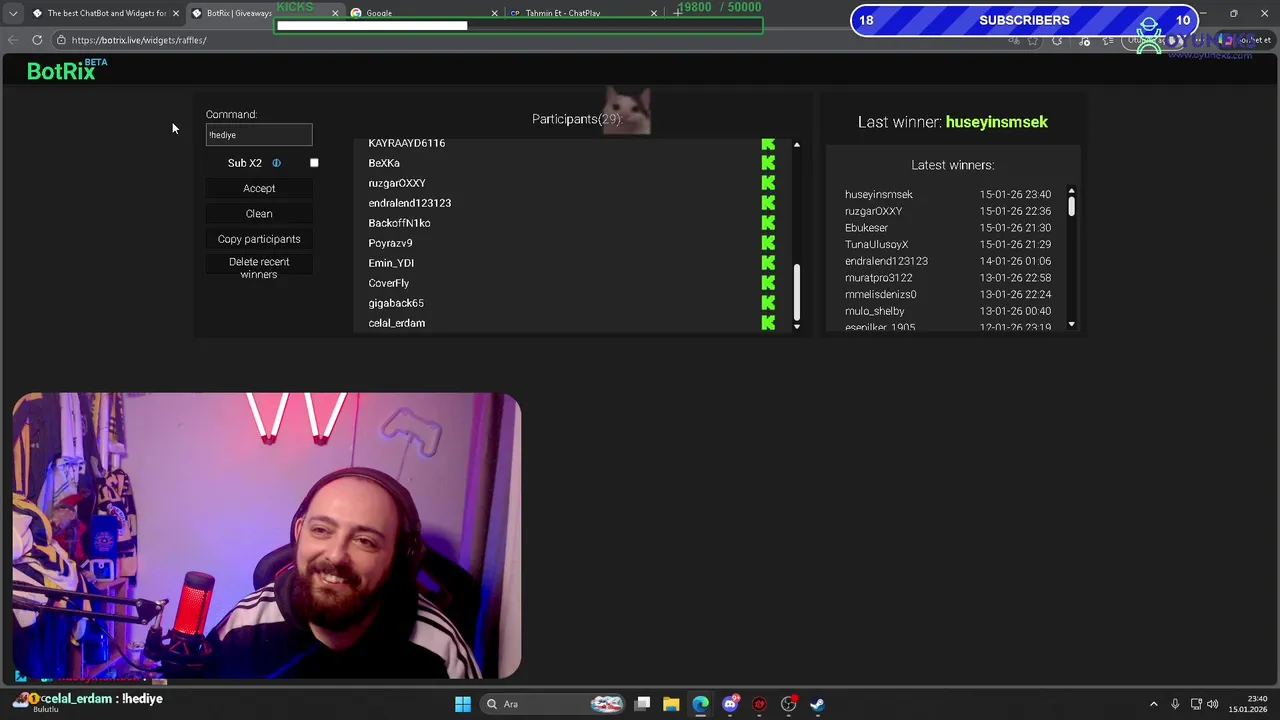Click the Accept button
The image size is (1280, 720).
click(x=259, y=188)
